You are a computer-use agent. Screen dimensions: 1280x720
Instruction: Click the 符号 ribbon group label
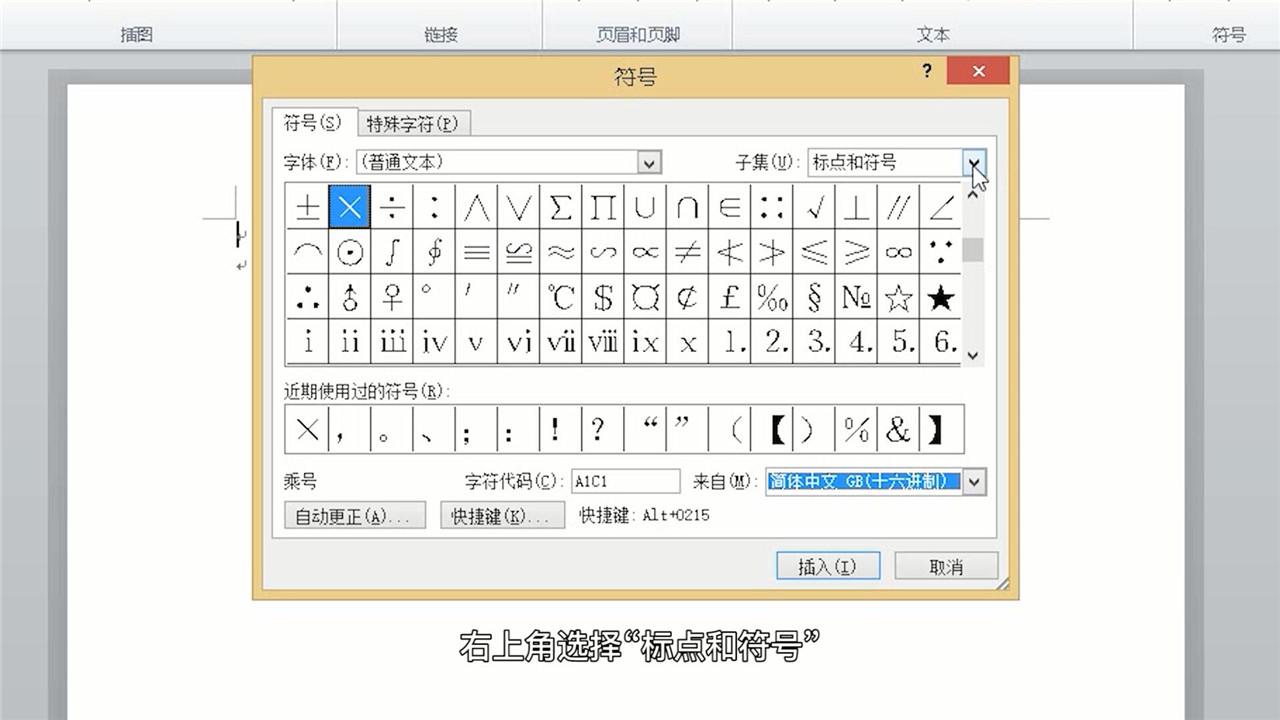point(1229,35)
